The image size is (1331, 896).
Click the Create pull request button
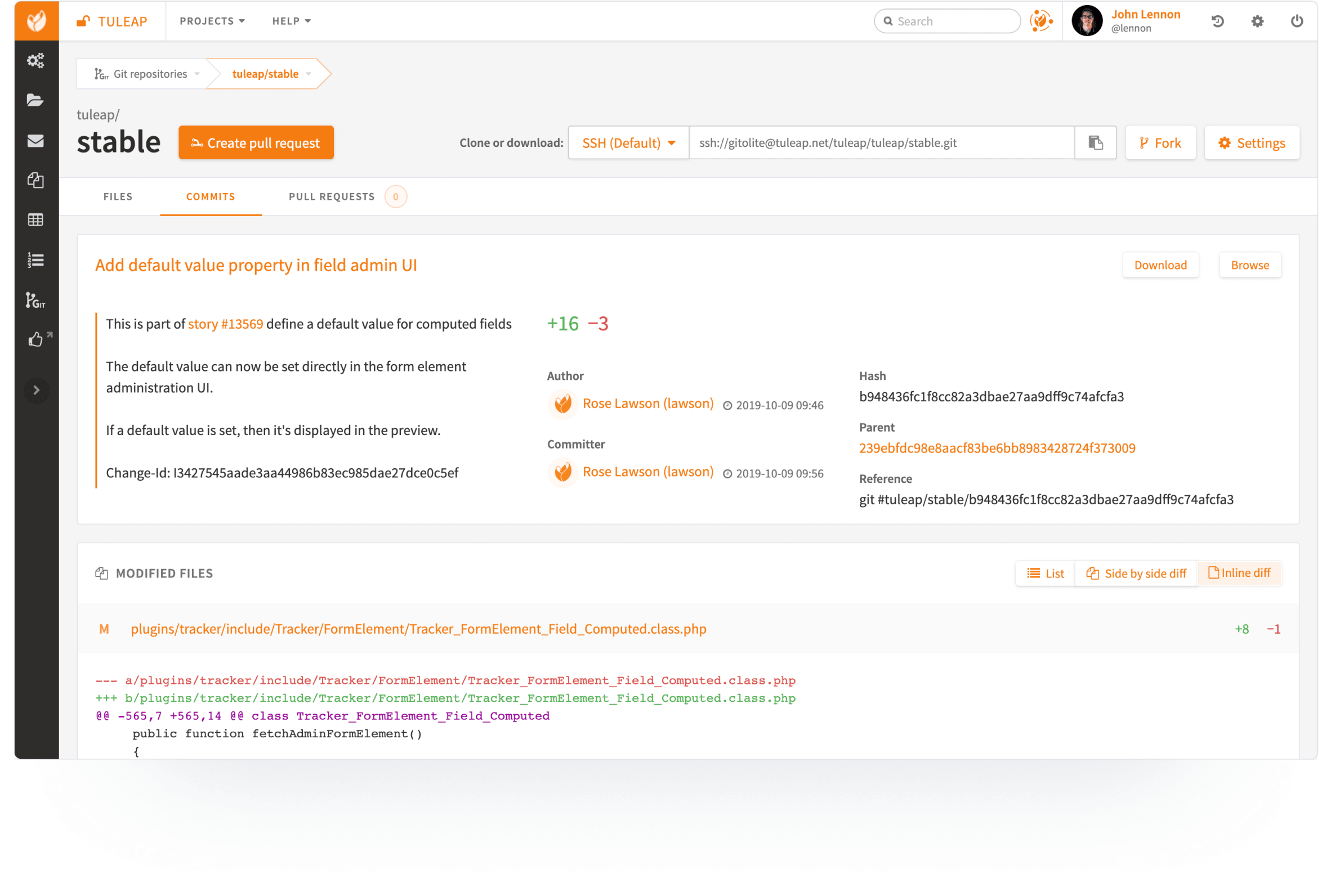coord(256,143)
